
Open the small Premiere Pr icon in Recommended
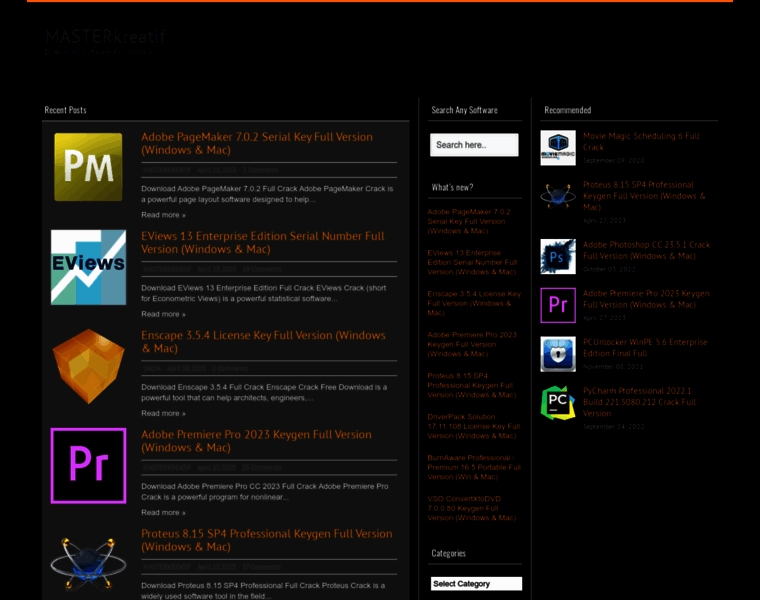pos(558,305)
